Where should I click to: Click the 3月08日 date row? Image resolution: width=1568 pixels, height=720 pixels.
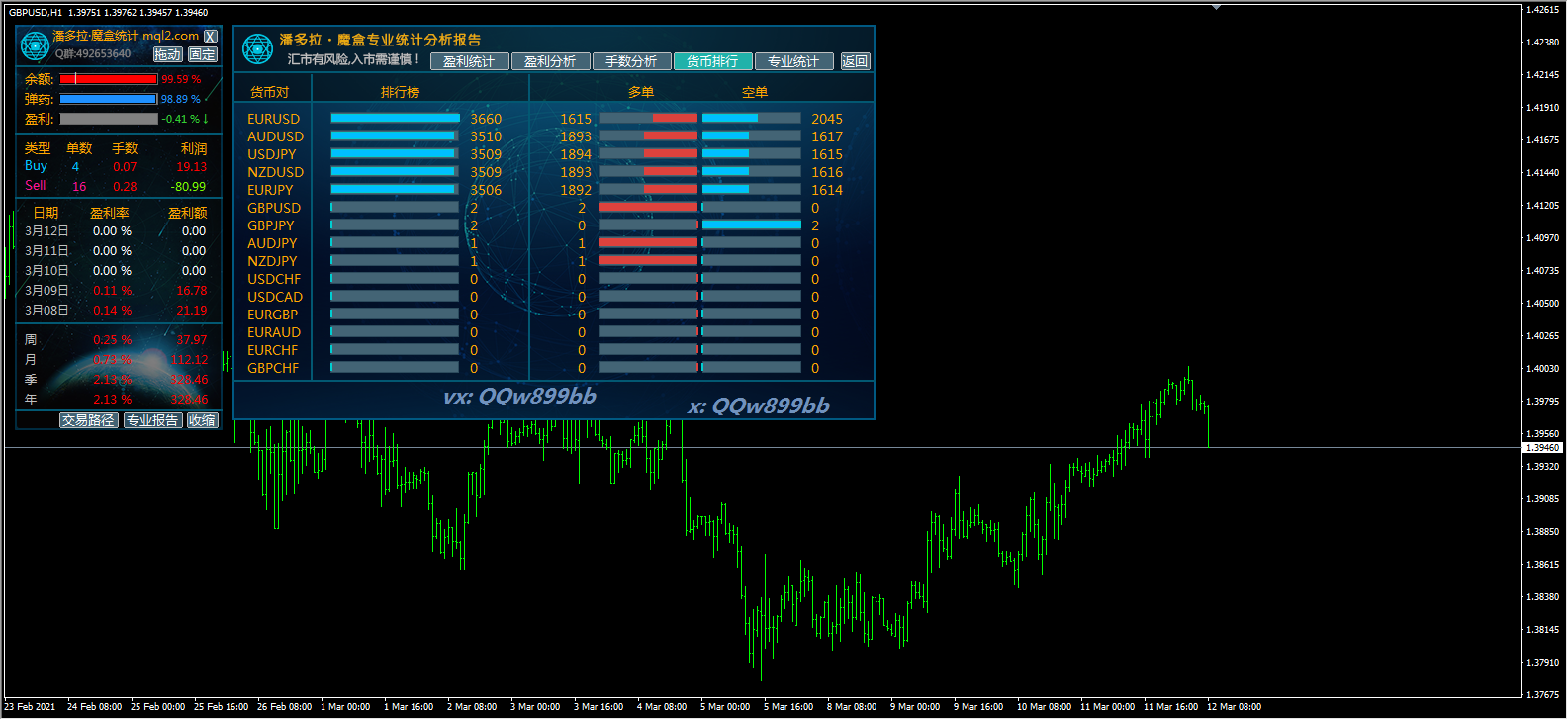coord(116,311)
